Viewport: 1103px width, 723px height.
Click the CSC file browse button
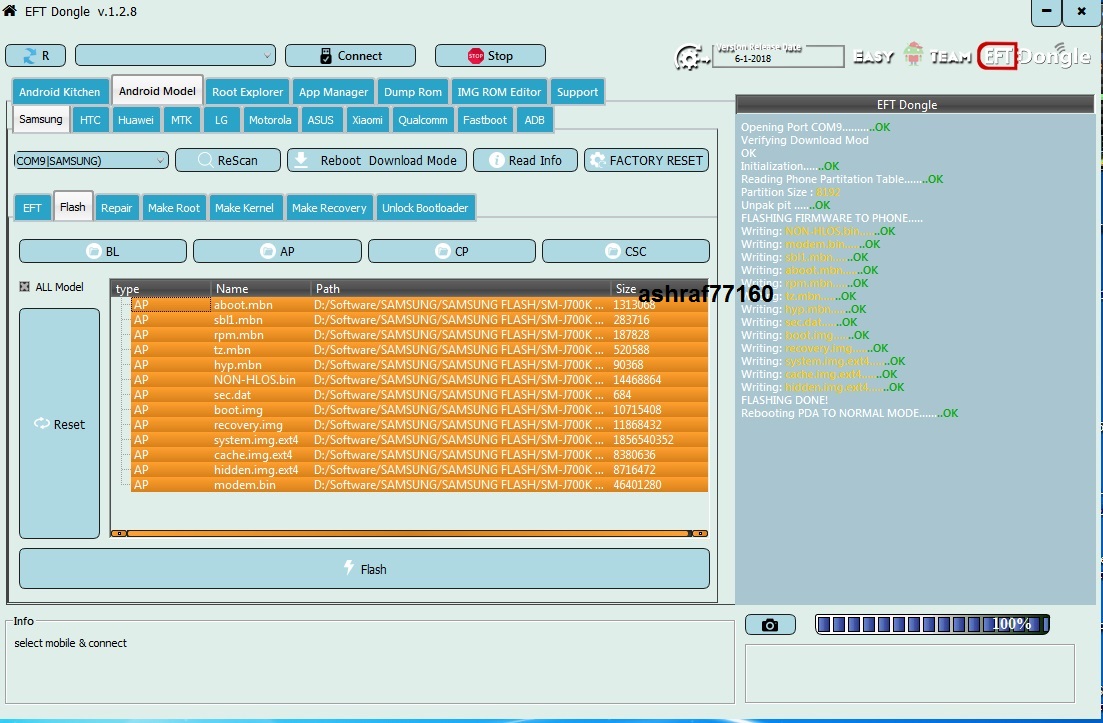point(626,251)
